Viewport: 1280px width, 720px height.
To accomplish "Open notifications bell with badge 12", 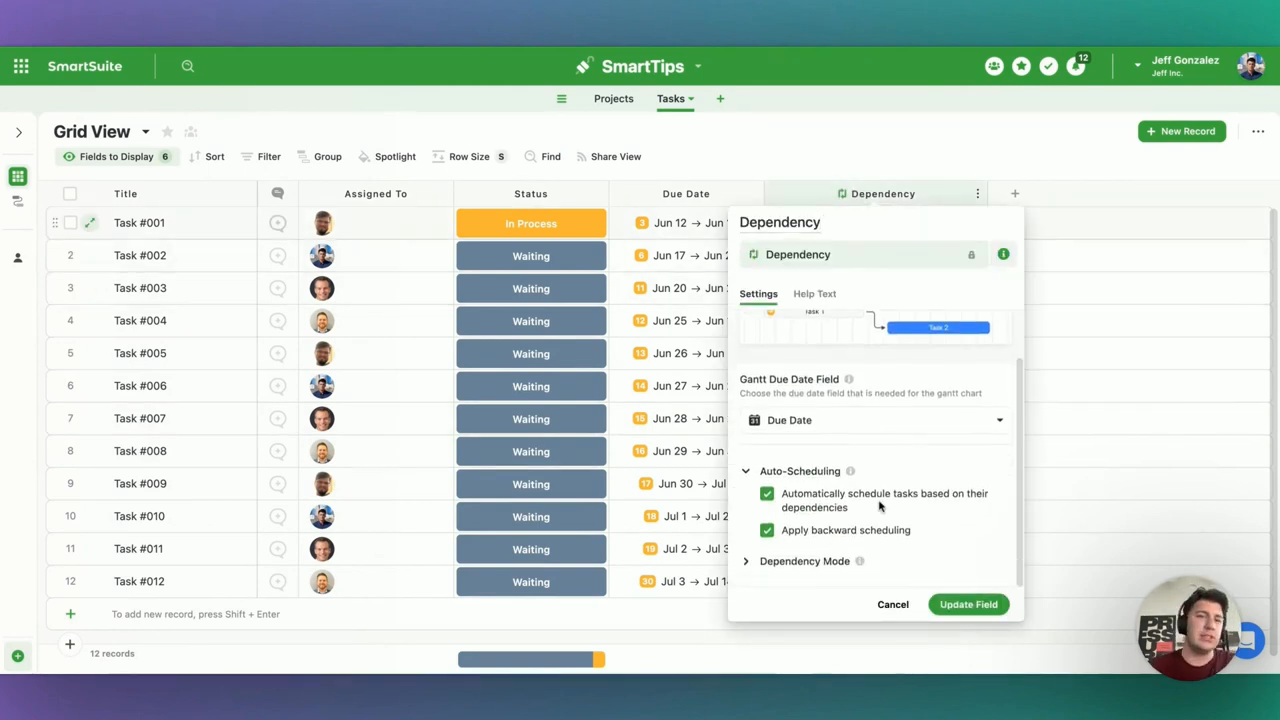I will coord(1076,66).
